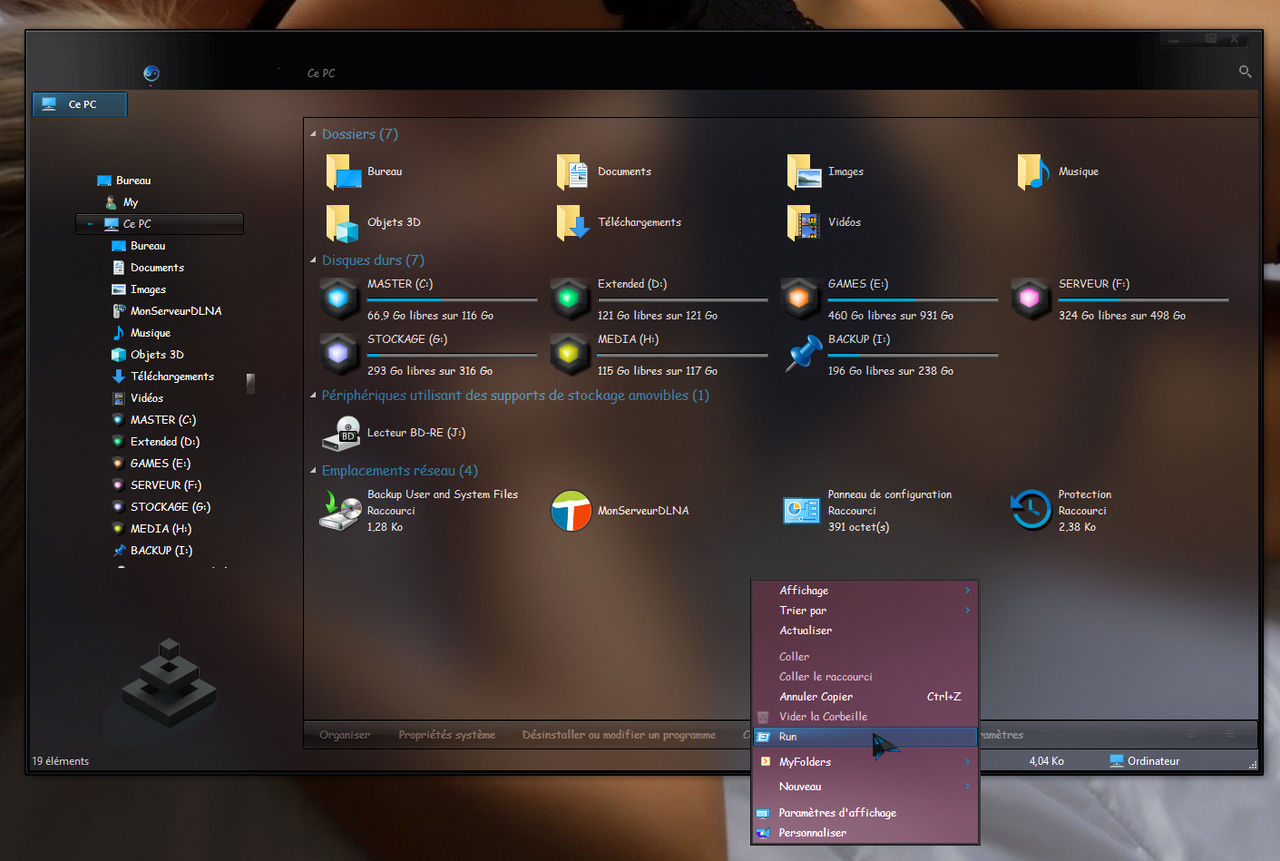Select My in the navigation tree
1280x861 pixels.
coord(131,203)
